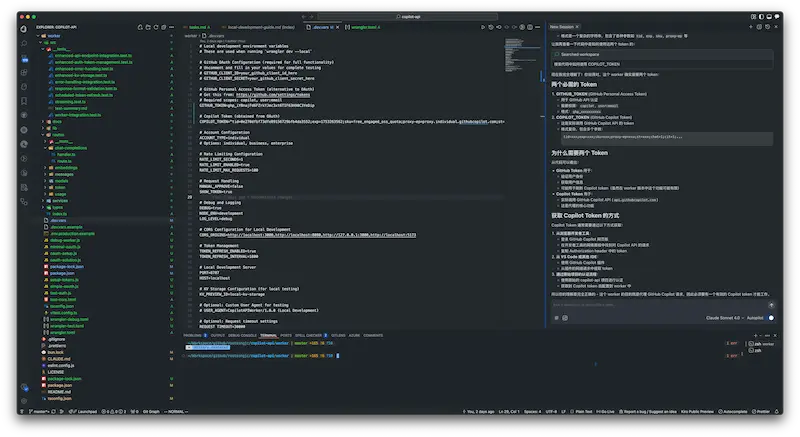Click the chat message input field
The height and width of the screenshot is (437, 800).
658,305
